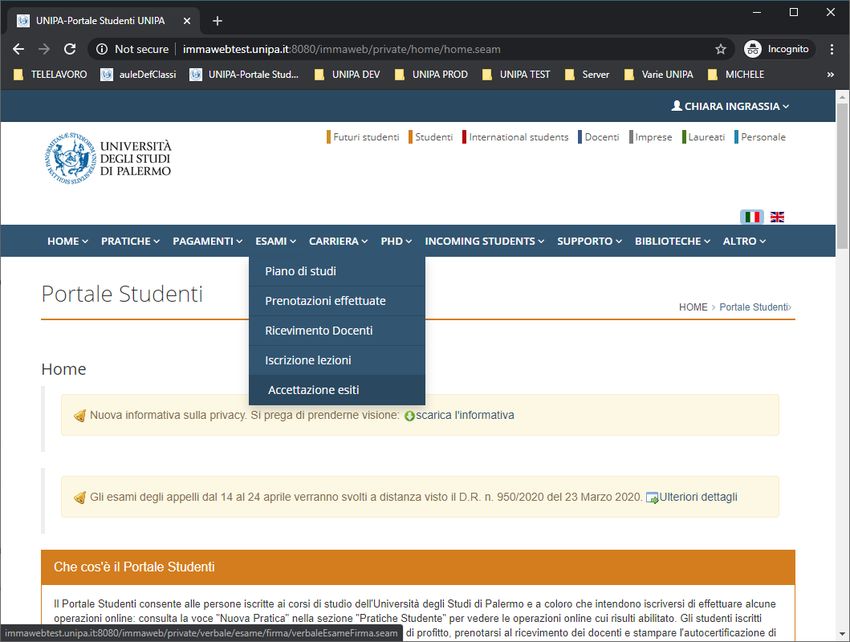
Task: Expand the CARRIERA menu dropdown
Action: click(338, 241)
